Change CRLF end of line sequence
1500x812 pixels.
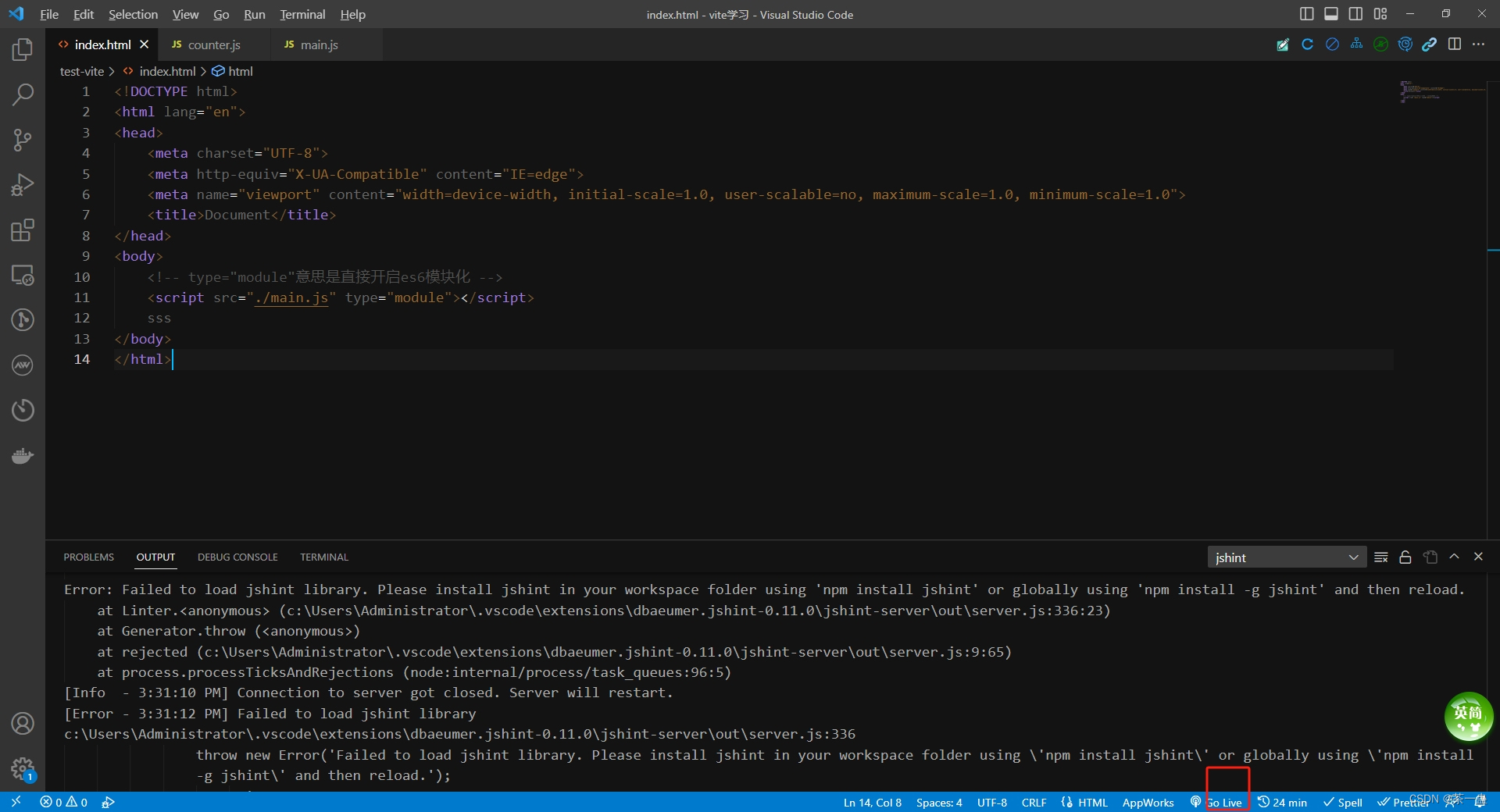point(1034,803)
